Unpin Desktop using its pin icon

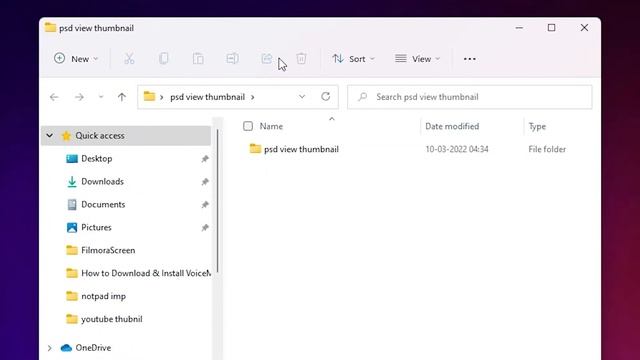(x=205, y=159)
